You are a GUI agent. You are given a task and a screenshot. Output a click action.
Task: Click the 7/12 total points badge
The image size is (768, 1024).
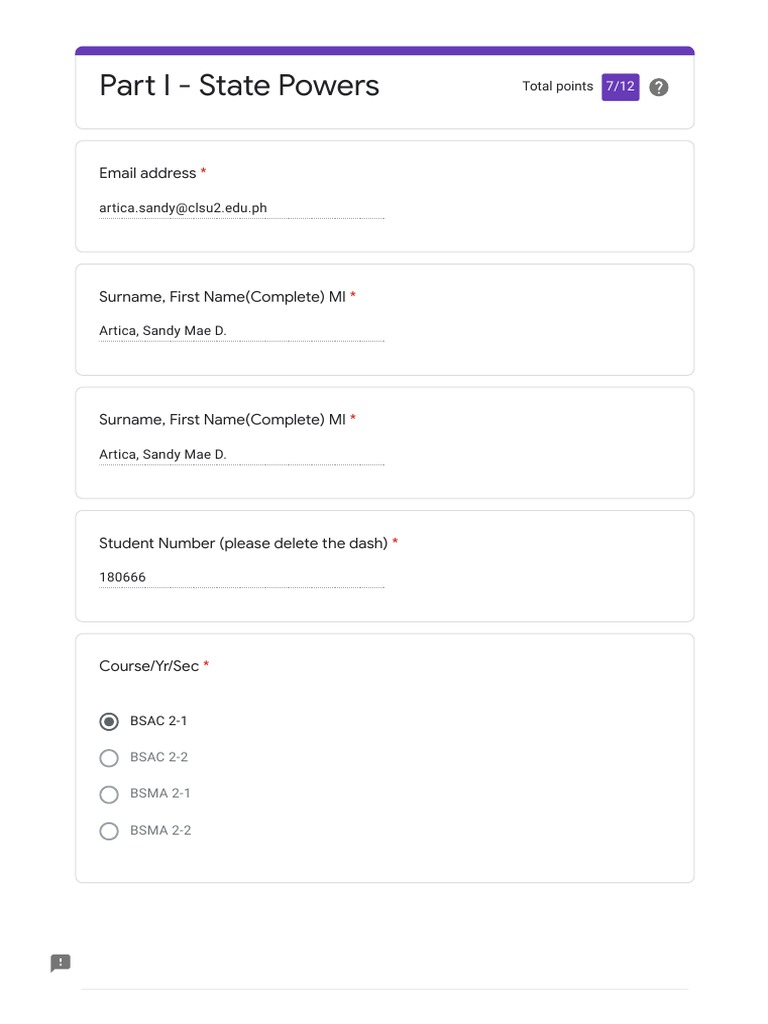620,86
